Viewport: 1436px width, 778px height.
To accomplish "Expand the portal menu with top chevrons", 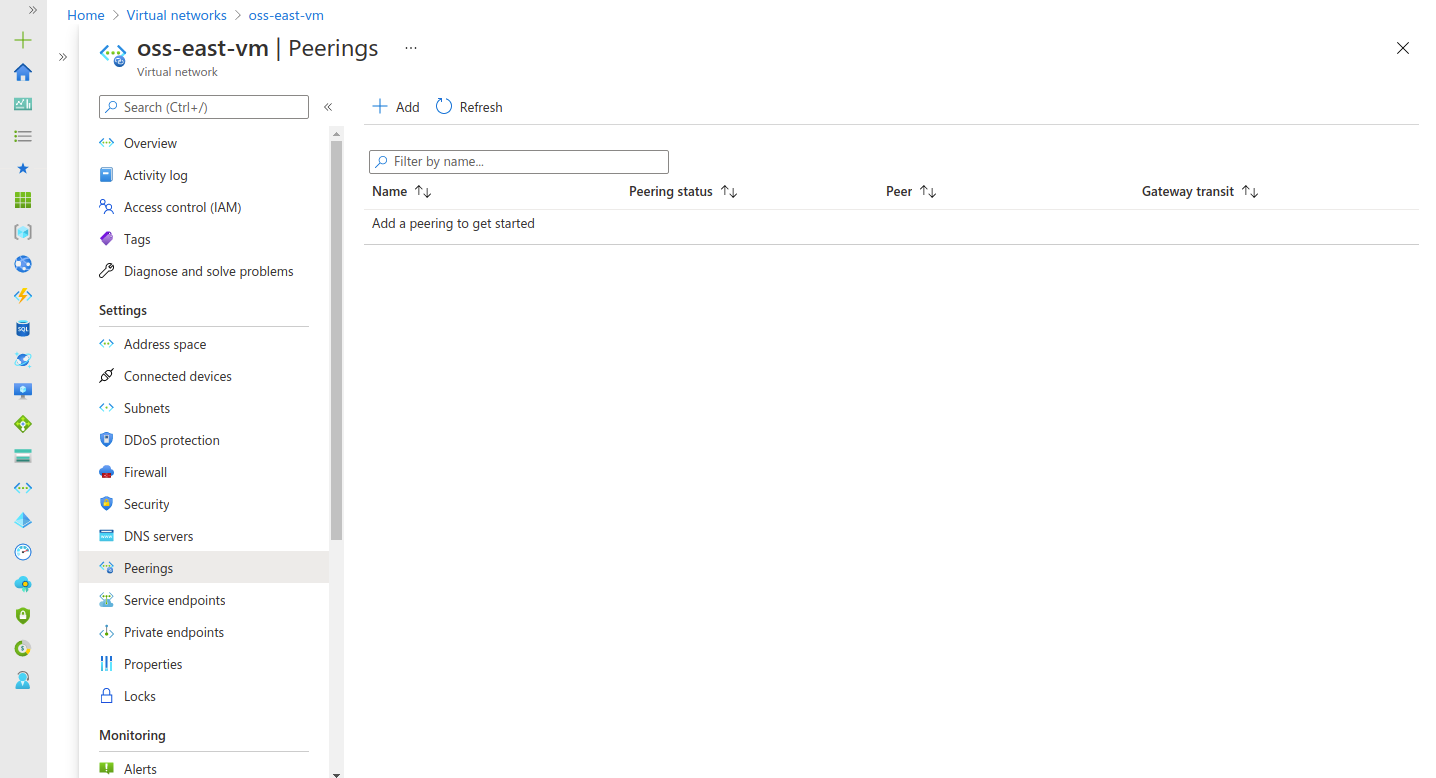I will (x=33, y=10).
